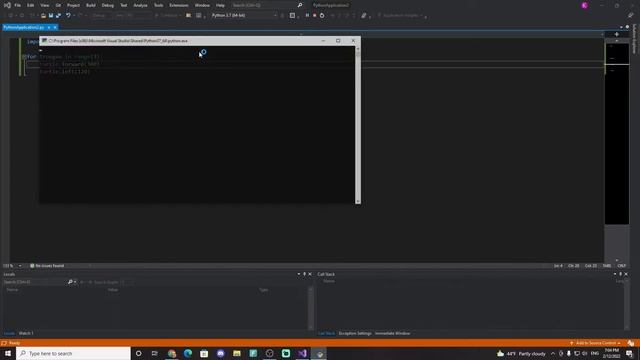Open the editor zoom percentage dropdown
The height and width of the screenshot is (360, 640).
click(x=20, y=266)
